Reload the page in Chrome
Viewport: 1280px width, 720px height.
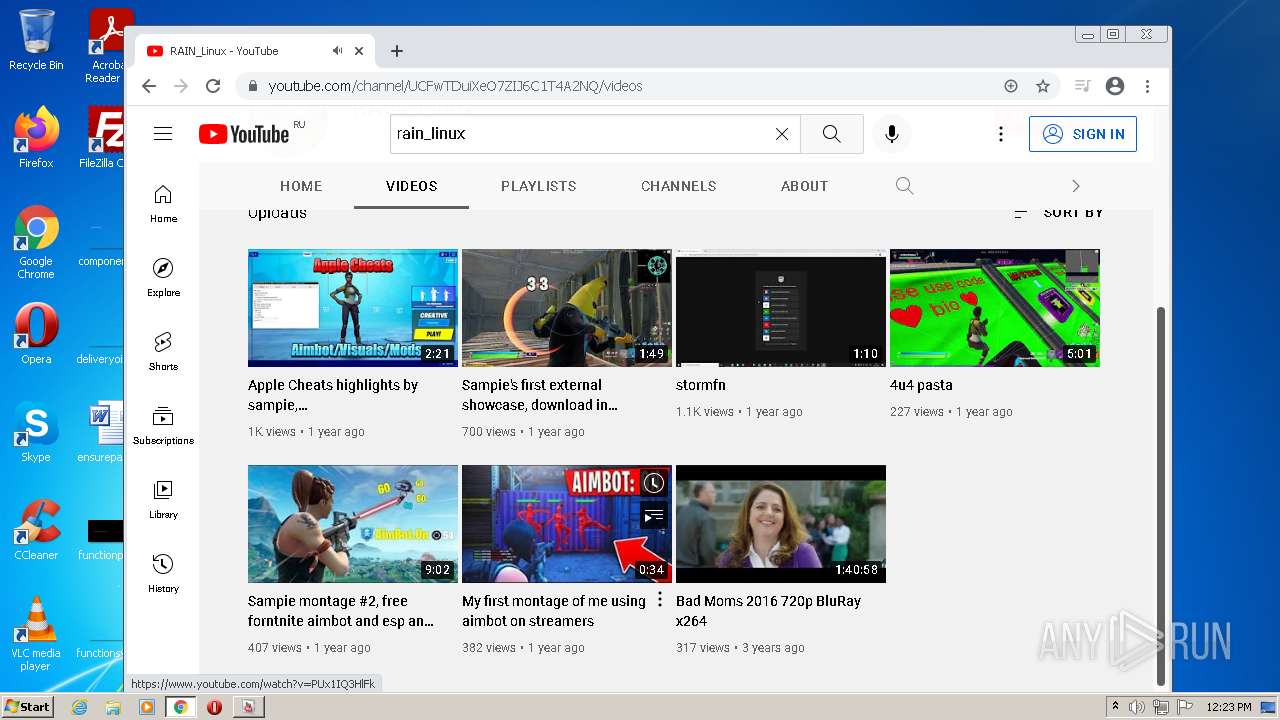pyautogui.click(x=212, y=86)
